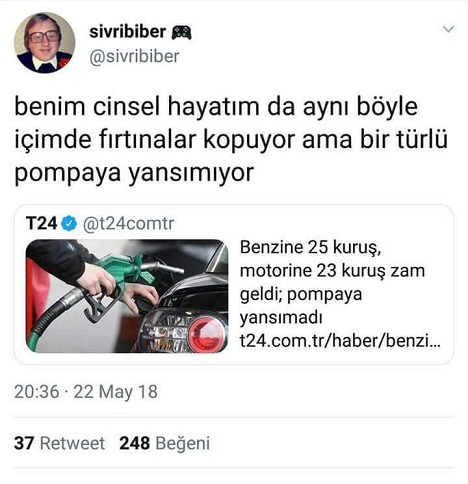Click the '22 May 18' date

tap(115, 392)
